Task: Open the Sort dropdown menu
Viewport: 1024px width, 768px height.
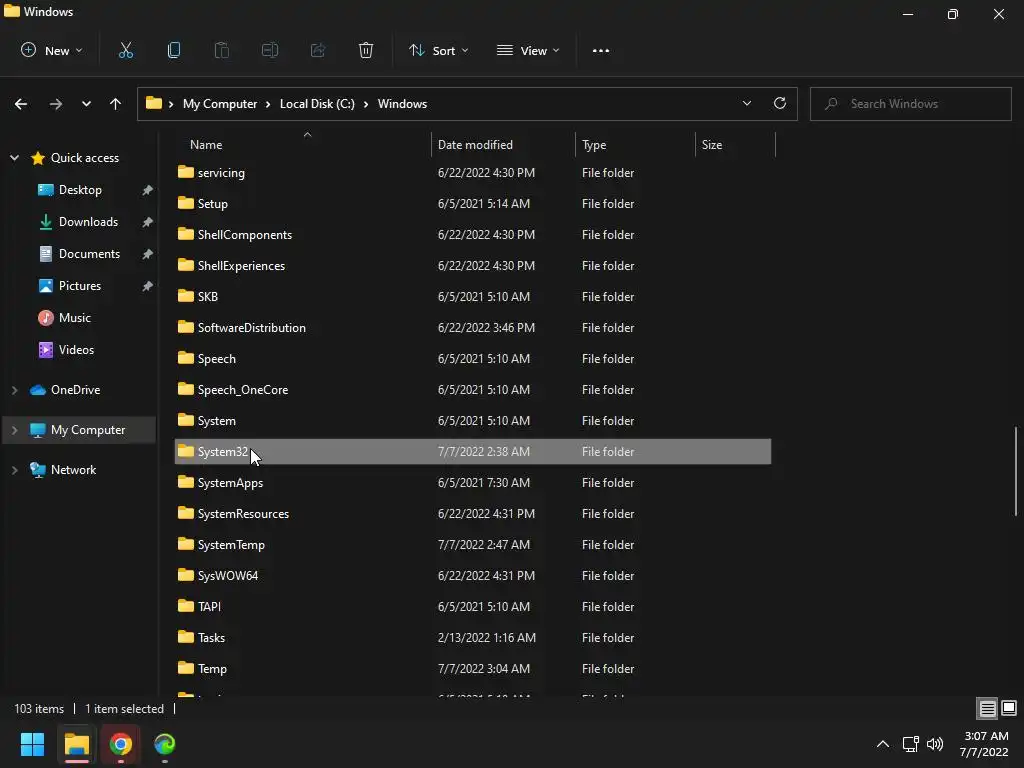Action: (x=438, y=50)
